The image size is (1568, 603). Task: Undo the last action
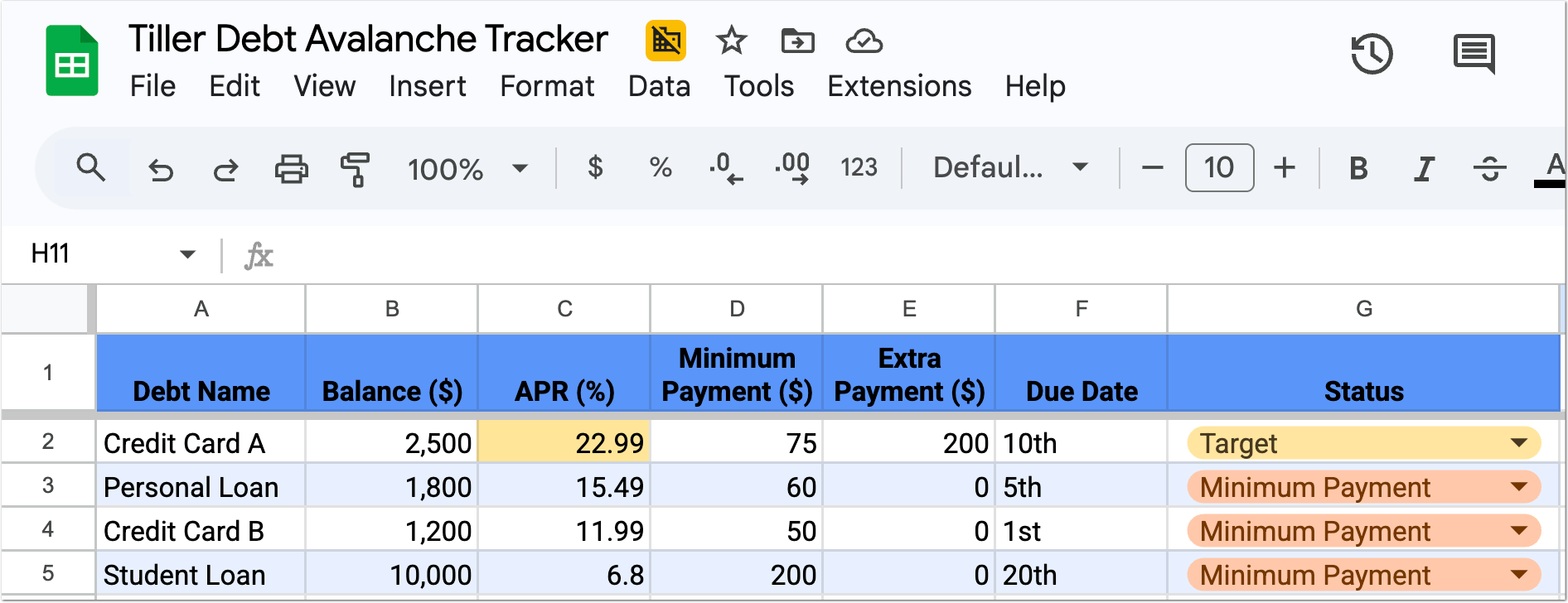click(x=161, y=170)
